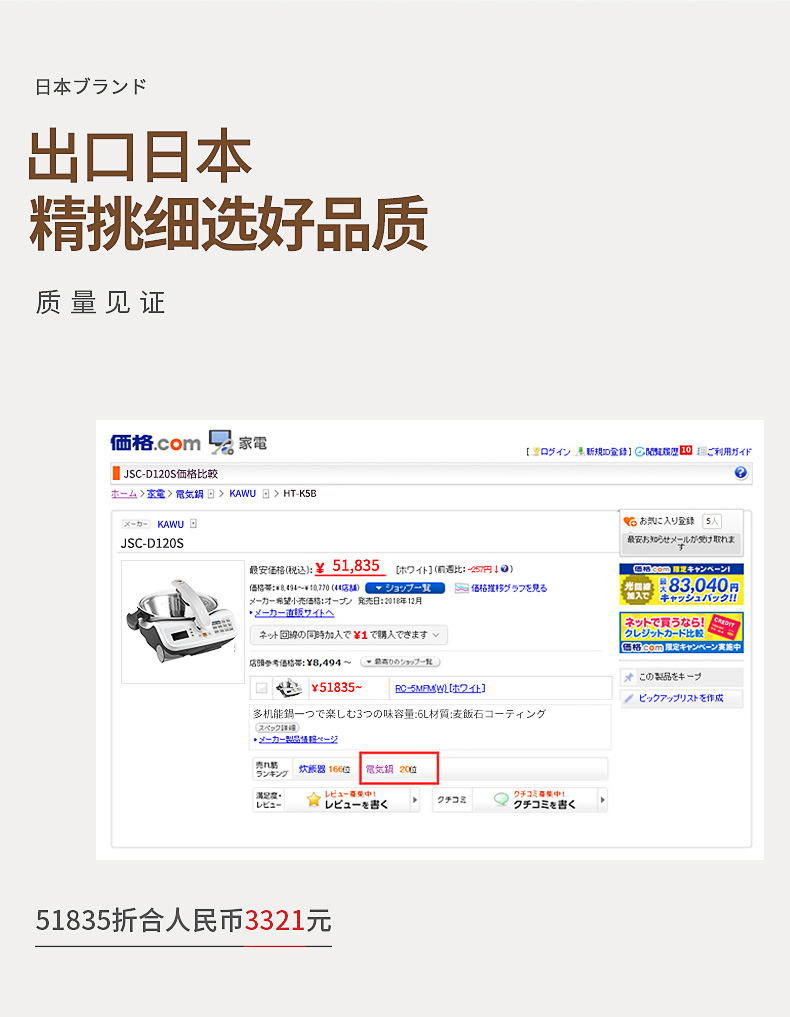Click the star review icon
Image resolution: width=790 pixels, height=1017 pixels.
click(x=313, y=800)
